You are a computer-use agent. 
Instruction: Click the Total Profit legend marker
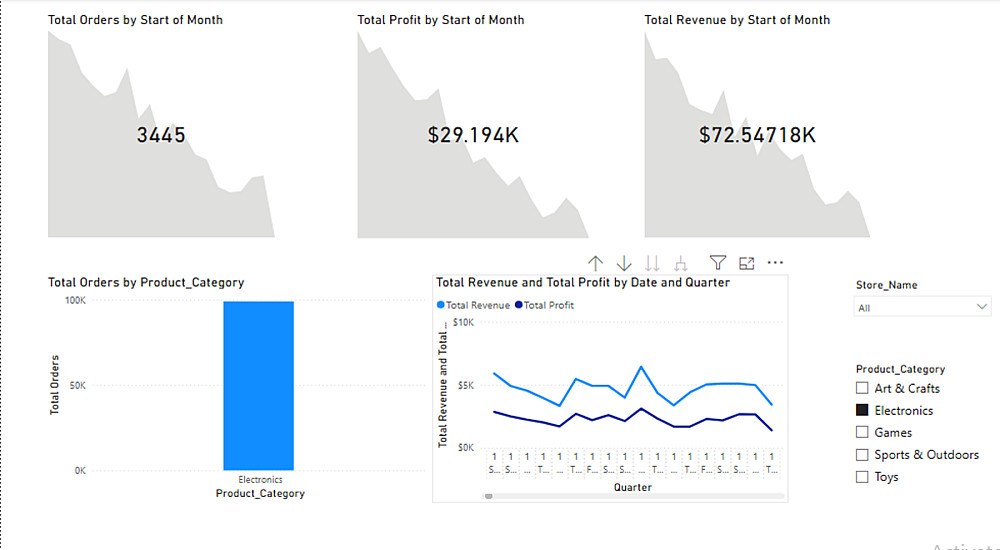click(519, 305)
